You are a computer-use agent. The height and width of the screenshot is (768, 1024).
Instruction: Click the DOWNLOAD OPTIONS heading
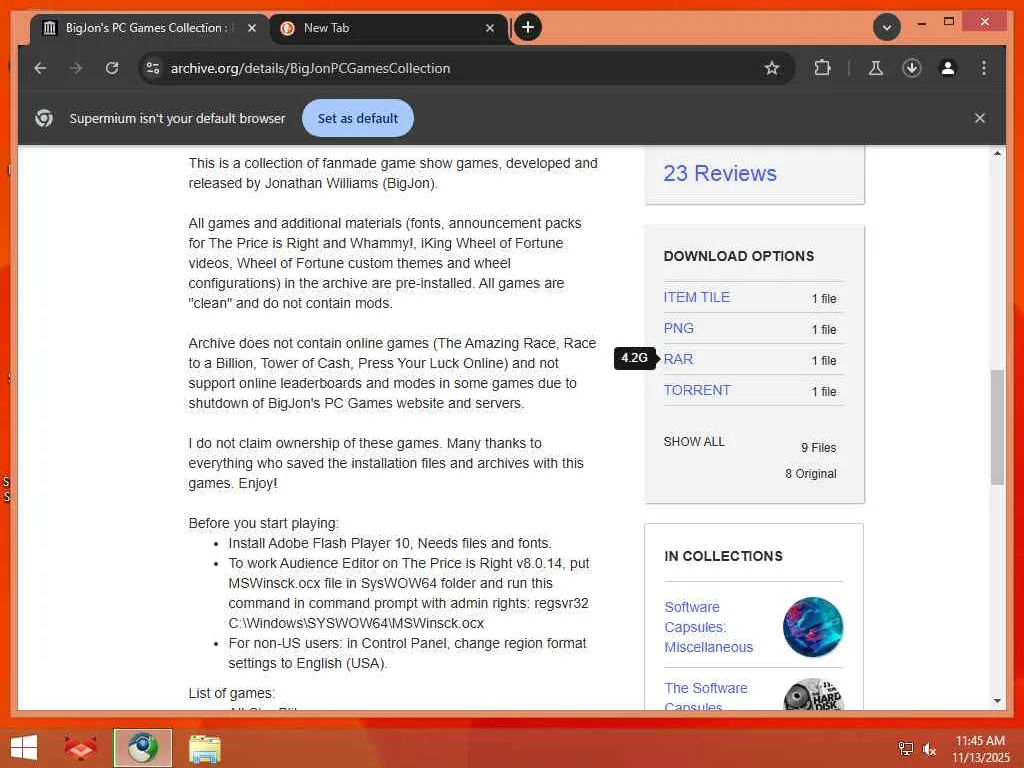pos(739,256)
